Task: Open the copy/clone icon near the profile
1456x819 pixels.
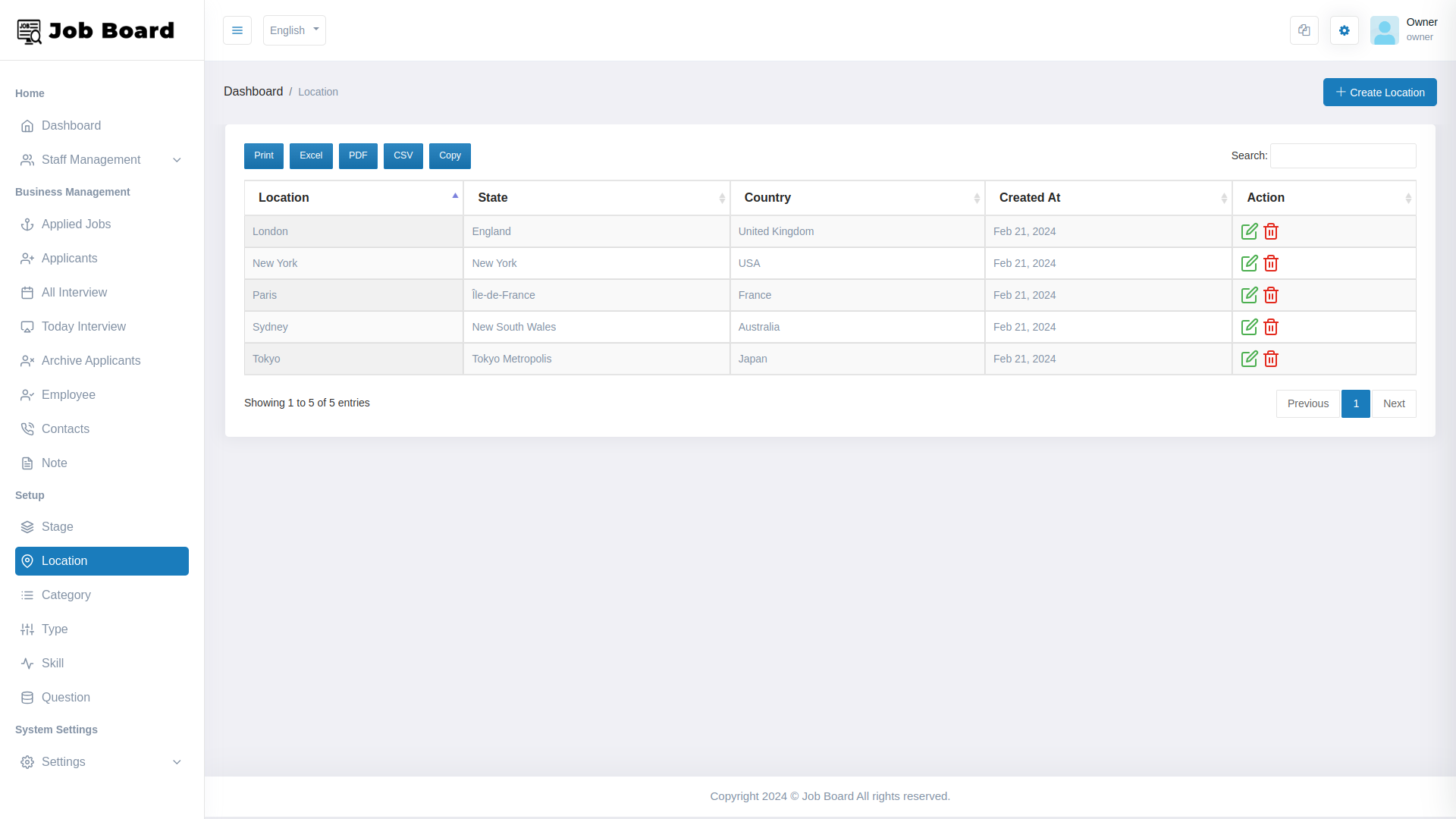Action: click(x=1304, y=30)
